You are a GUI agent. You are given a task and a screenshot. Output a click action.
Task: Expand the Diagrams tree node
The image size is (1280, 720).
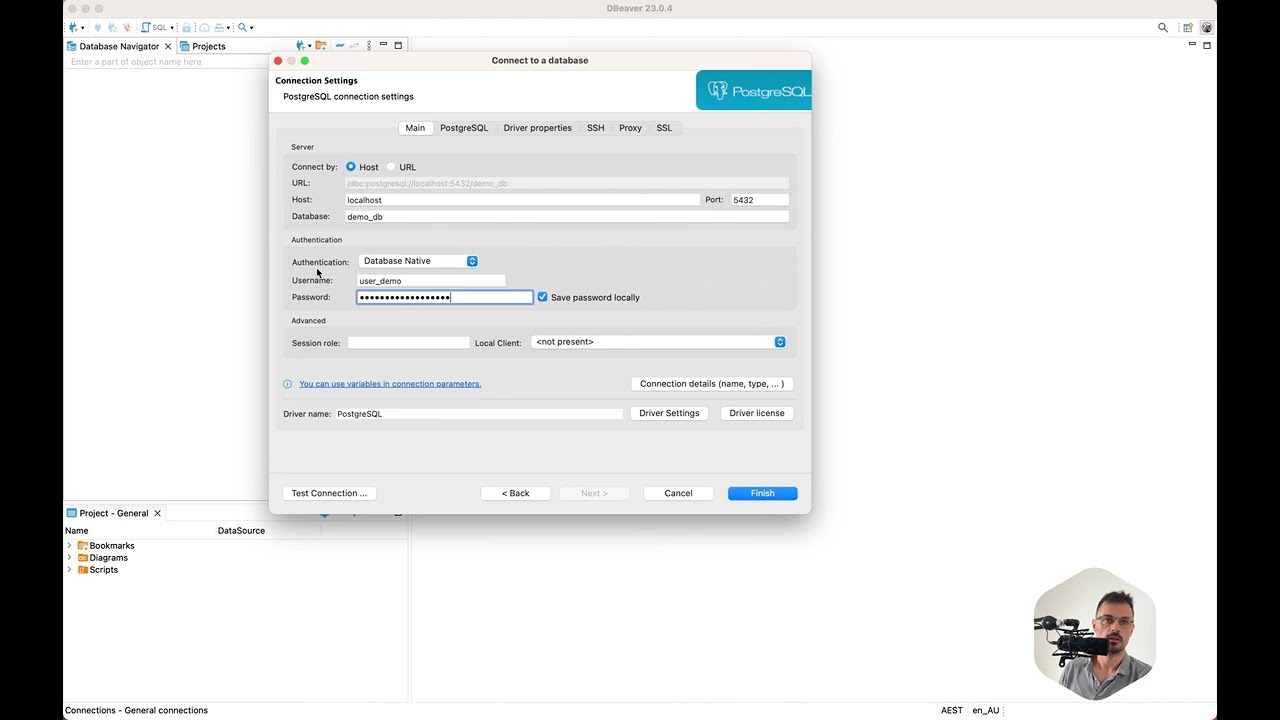click(x=69, y=558)
